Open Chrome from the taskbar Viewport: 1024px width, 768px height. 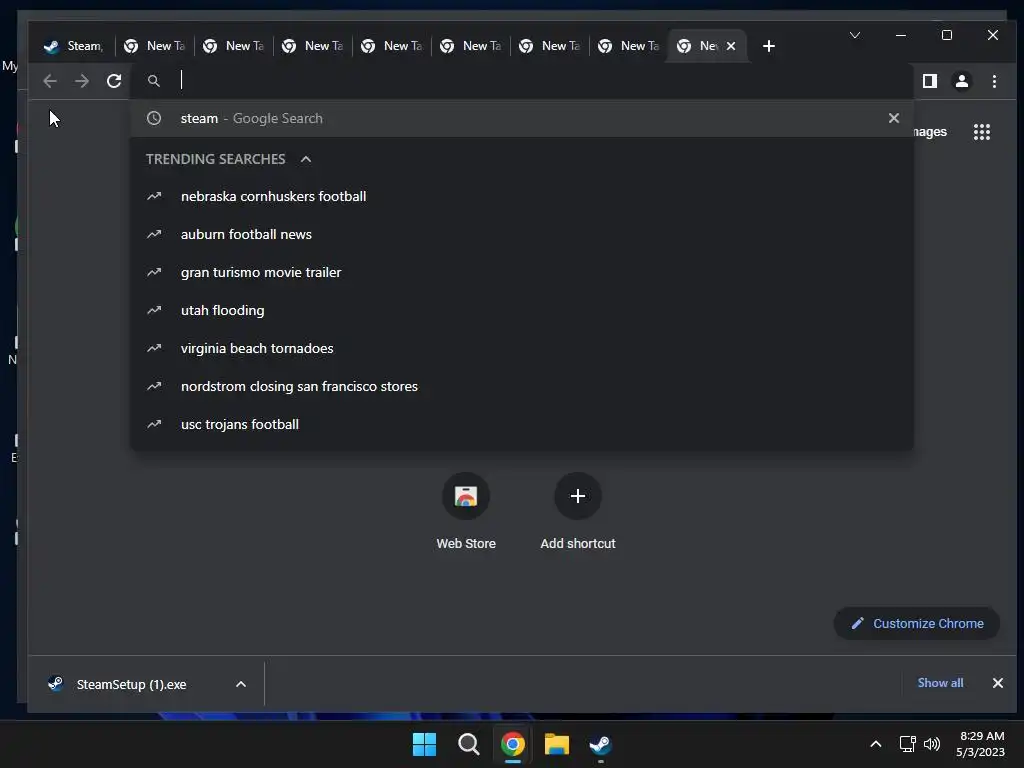513,744
